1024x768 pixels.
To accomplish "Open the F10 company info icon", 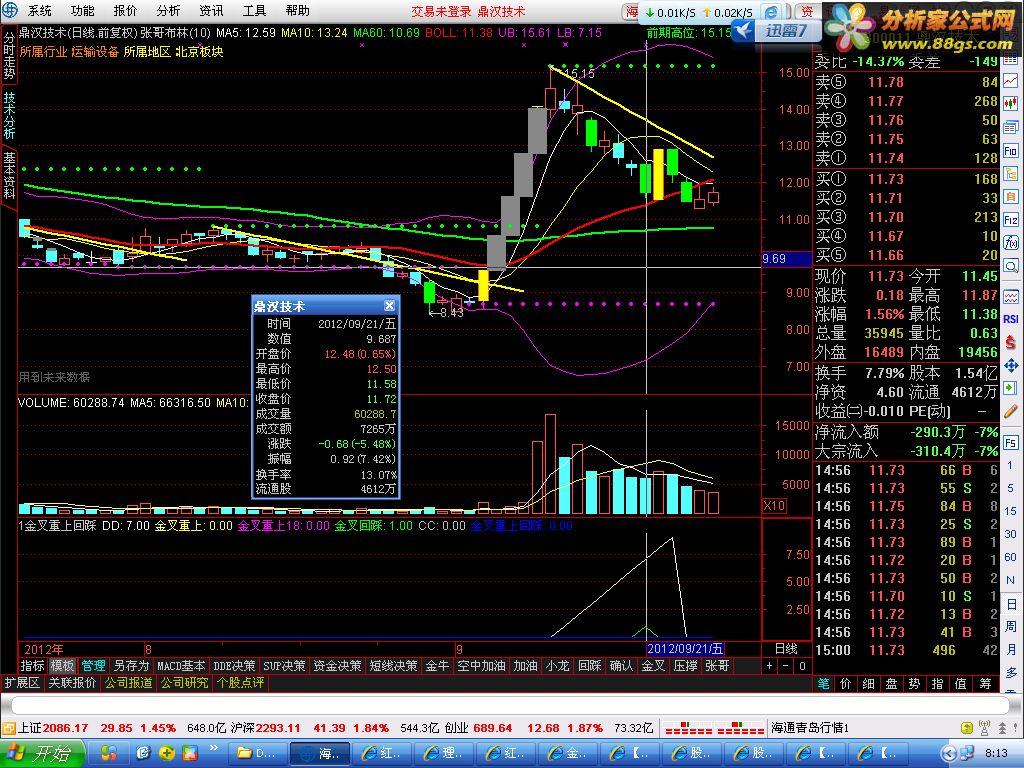I will pyautogui.click(x=1010, y=150).
